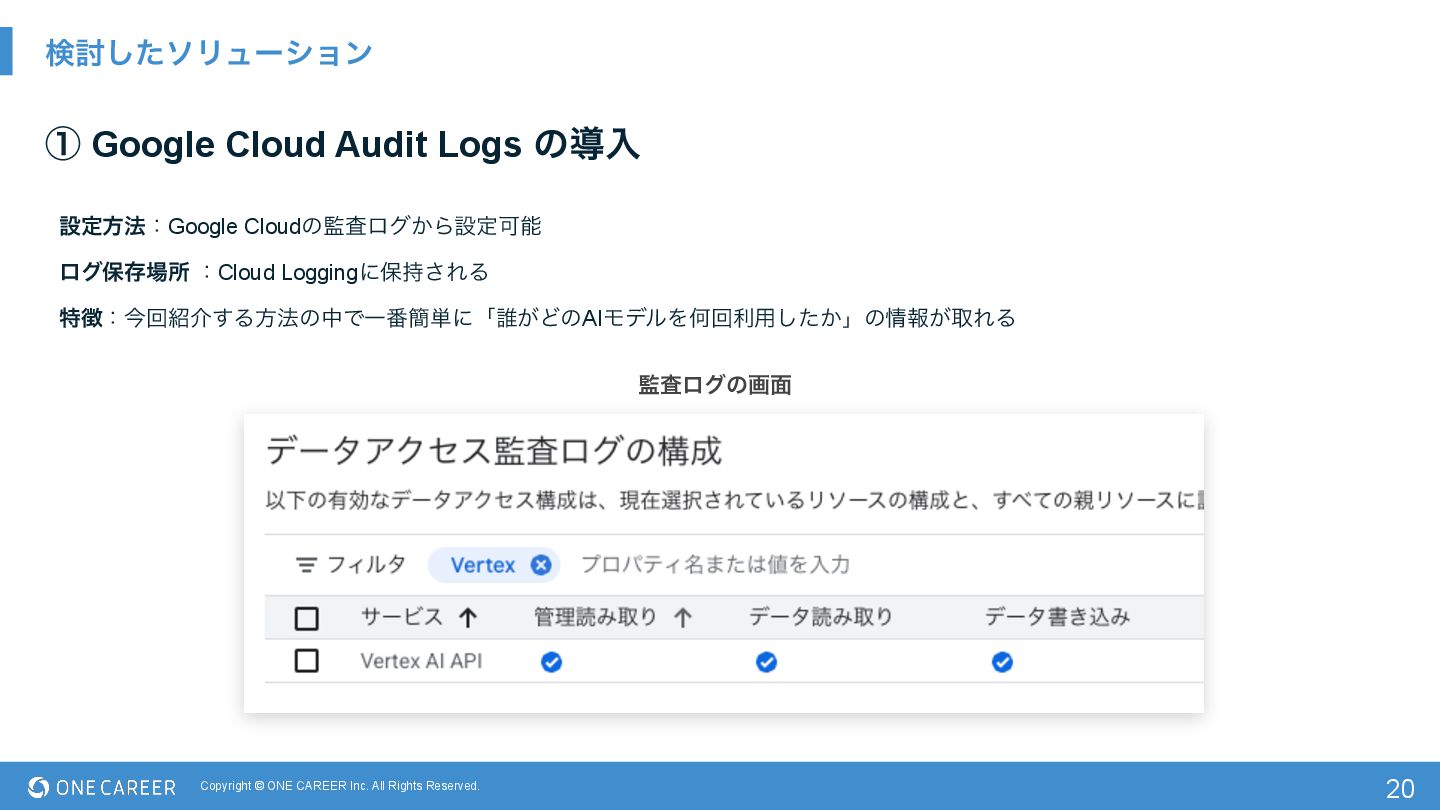Screen dimensions: 1440x810
Task: Click the ONE CAREER logo in the footer
Action: [x=102, y=787]
